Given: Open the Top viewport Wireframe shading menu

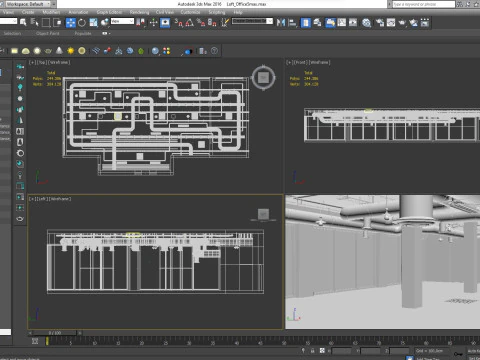Looking at the screenshot, I should [x=60, y=62].
